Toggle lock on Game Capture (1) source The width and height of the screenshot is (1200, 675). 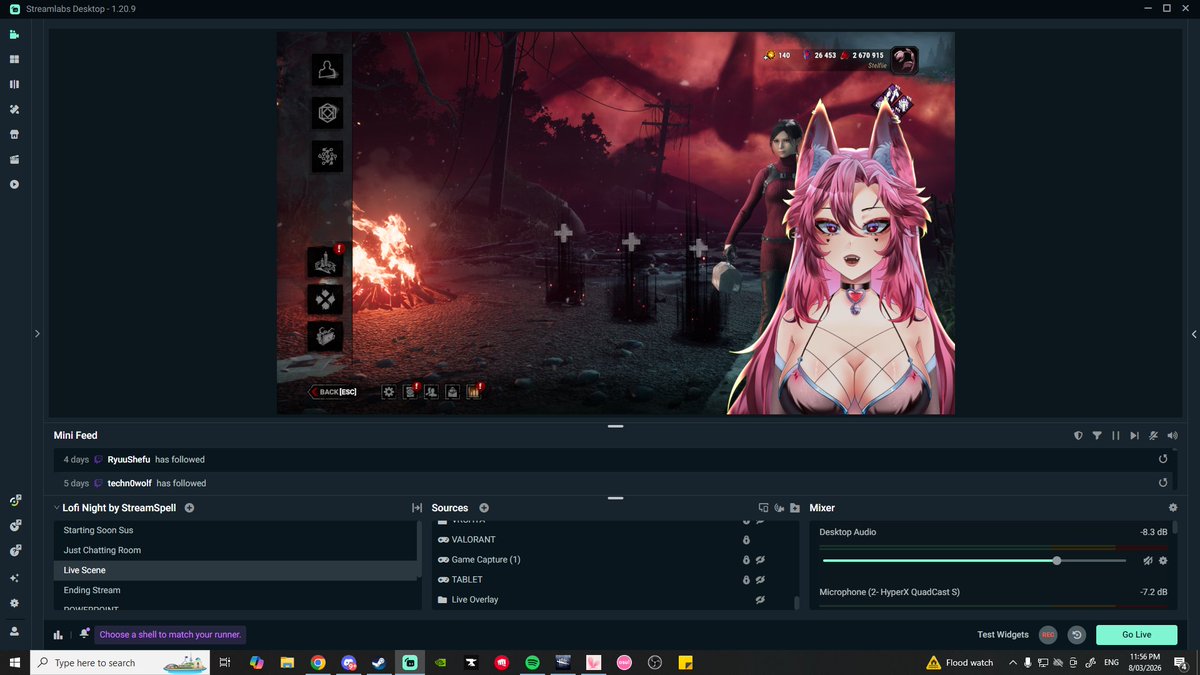coord(746,560)
